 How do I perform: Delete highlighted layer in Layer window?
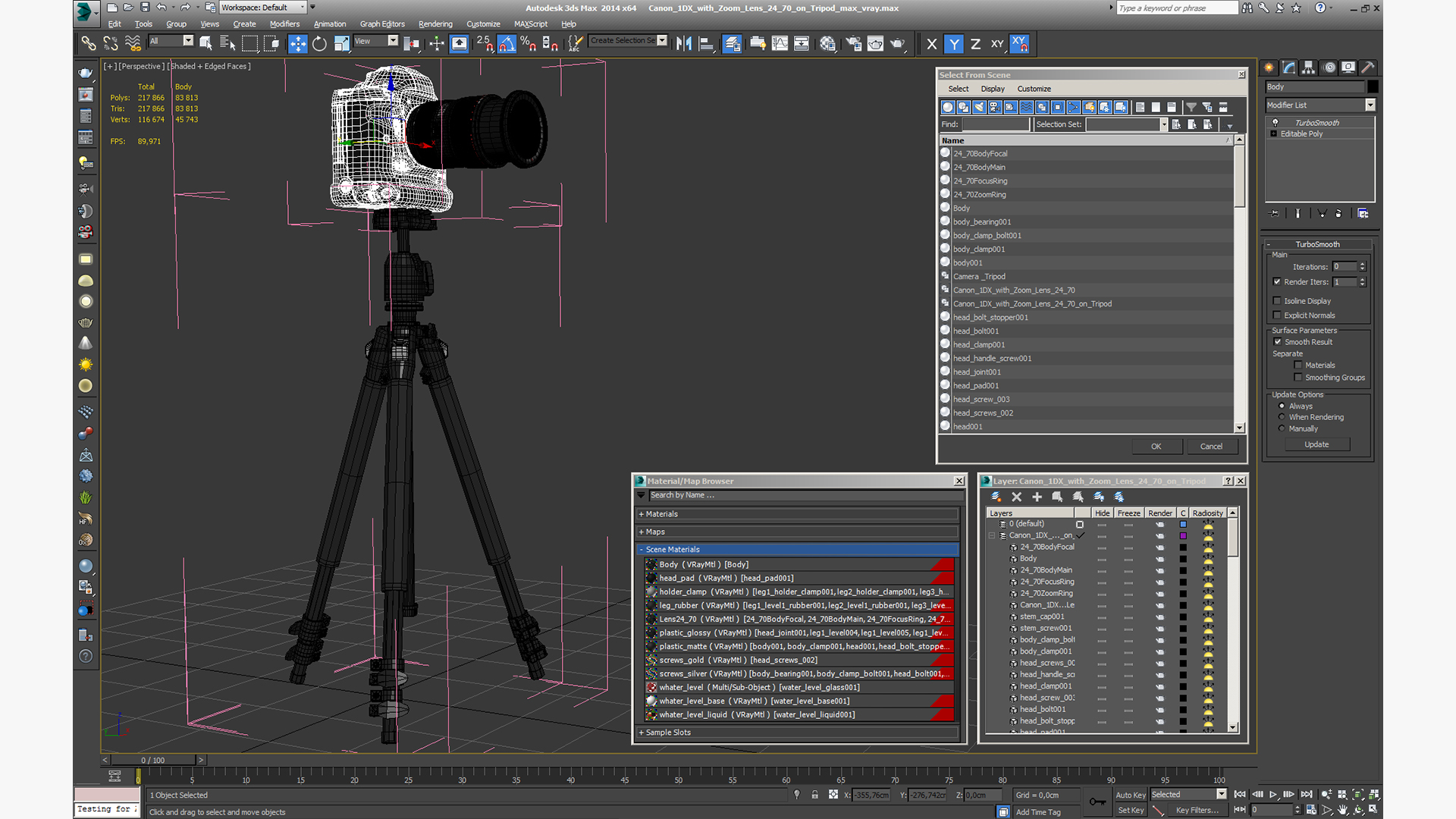pos(1017,497)
